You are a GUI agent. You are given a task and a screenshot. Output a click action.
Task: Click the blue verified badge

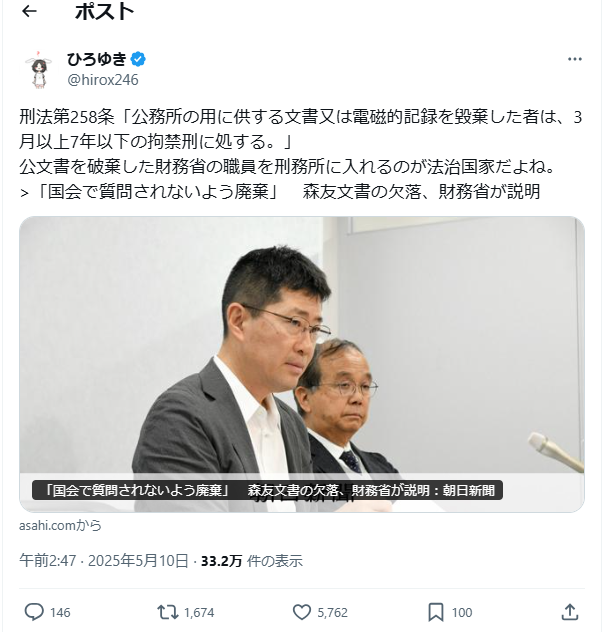[138, 59]
